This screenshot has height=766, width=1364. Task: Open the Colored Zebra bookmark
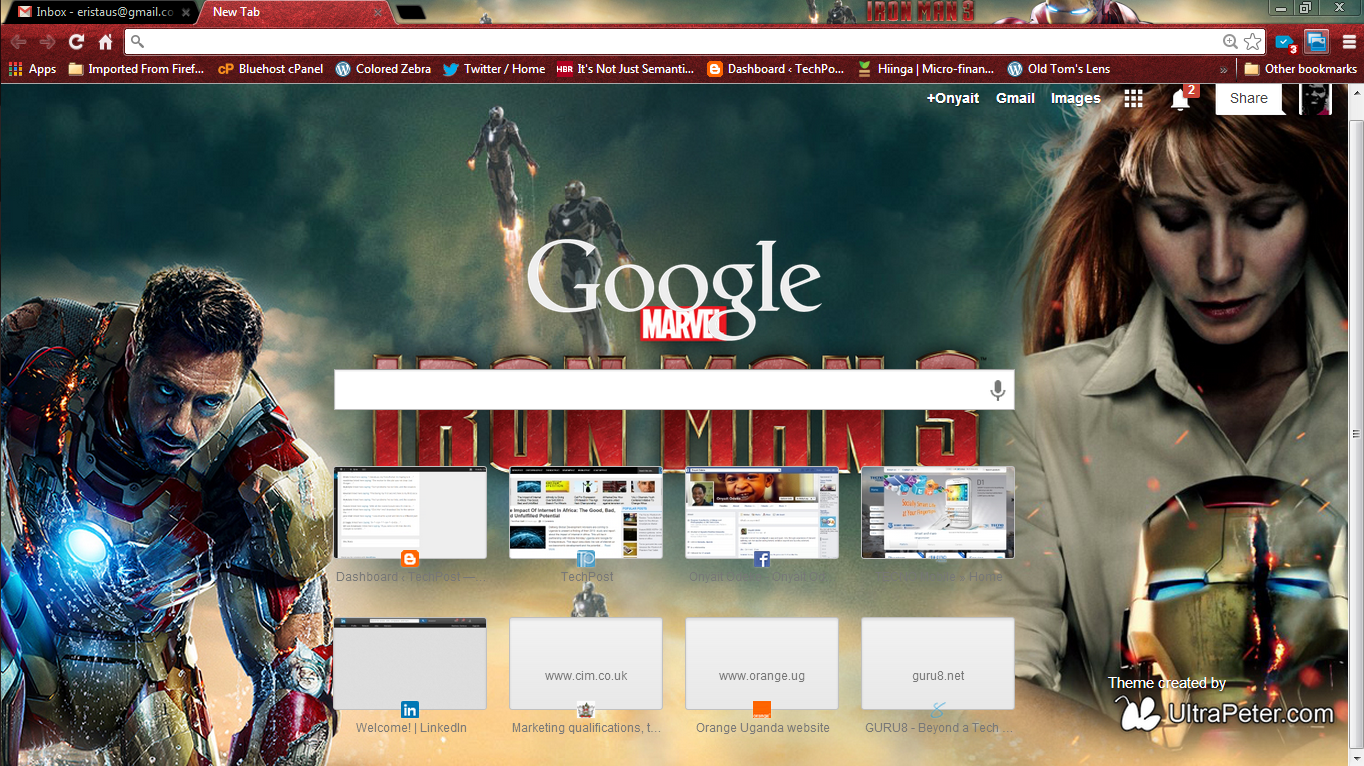(x=384, y=69)
